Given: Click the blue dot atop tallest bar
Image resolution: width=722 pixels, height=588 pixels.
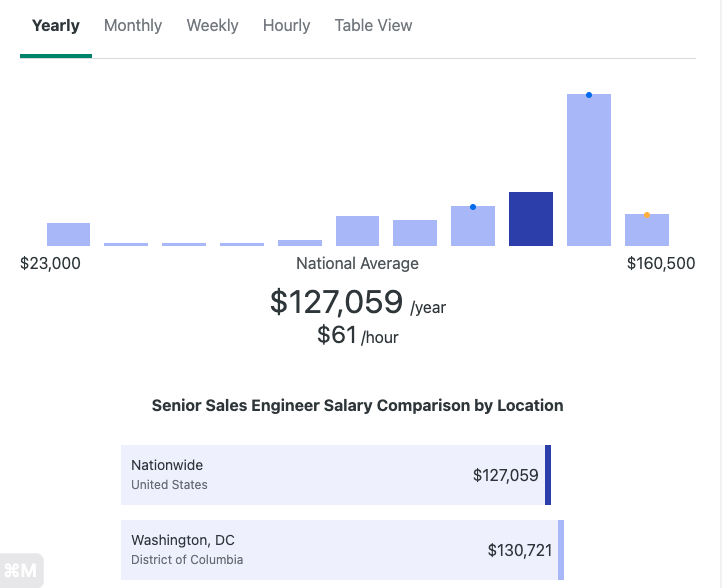Looking at the screenshot, I should (x=589, y=95).
